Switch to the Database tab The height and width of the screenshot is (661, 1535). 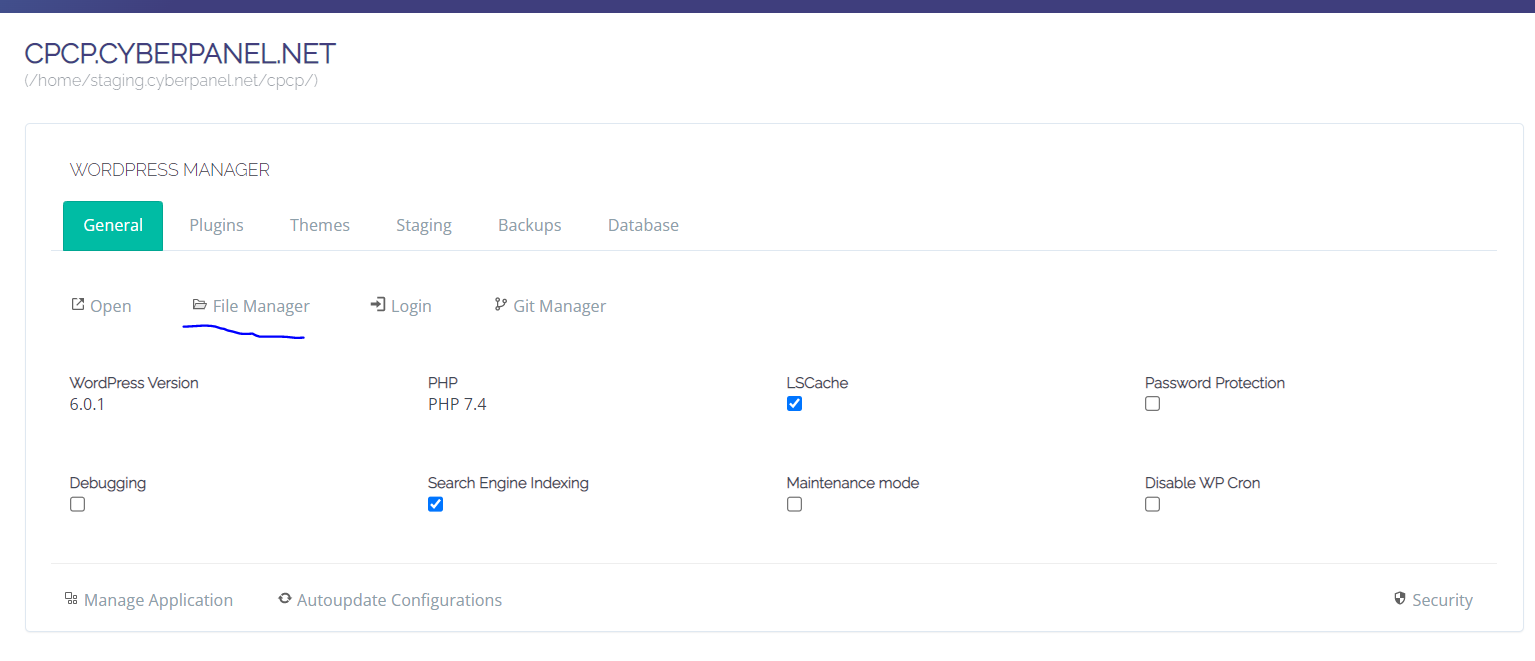[643, 225]
